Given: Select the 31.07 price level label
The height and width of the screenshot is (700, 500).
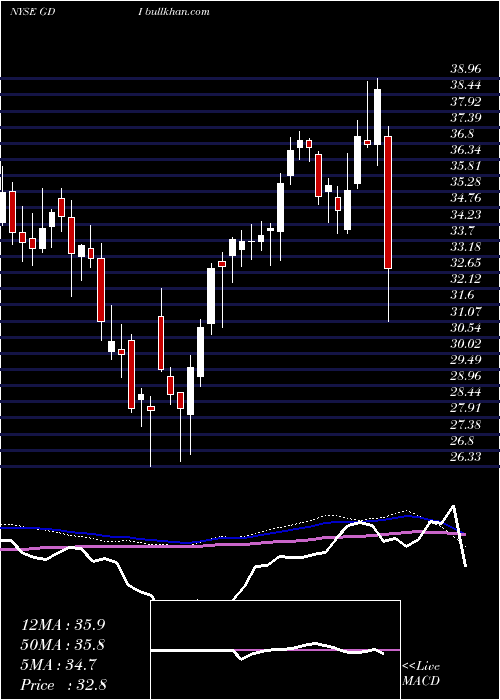Looking at the screenshot, I should click(x=466, y=312).
